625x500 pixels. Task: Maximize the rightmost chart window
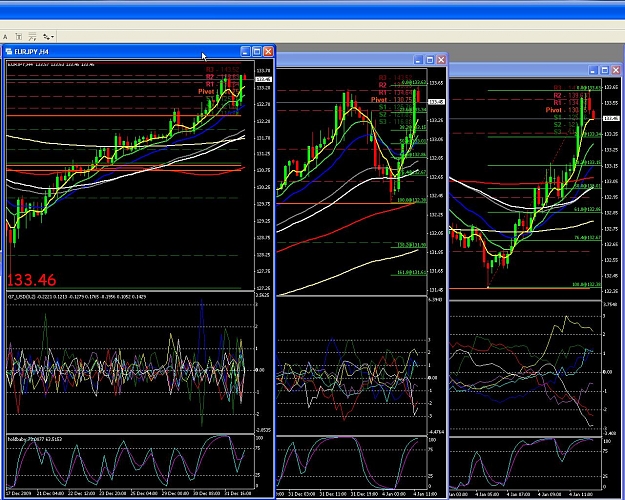(x=605, y=71)
